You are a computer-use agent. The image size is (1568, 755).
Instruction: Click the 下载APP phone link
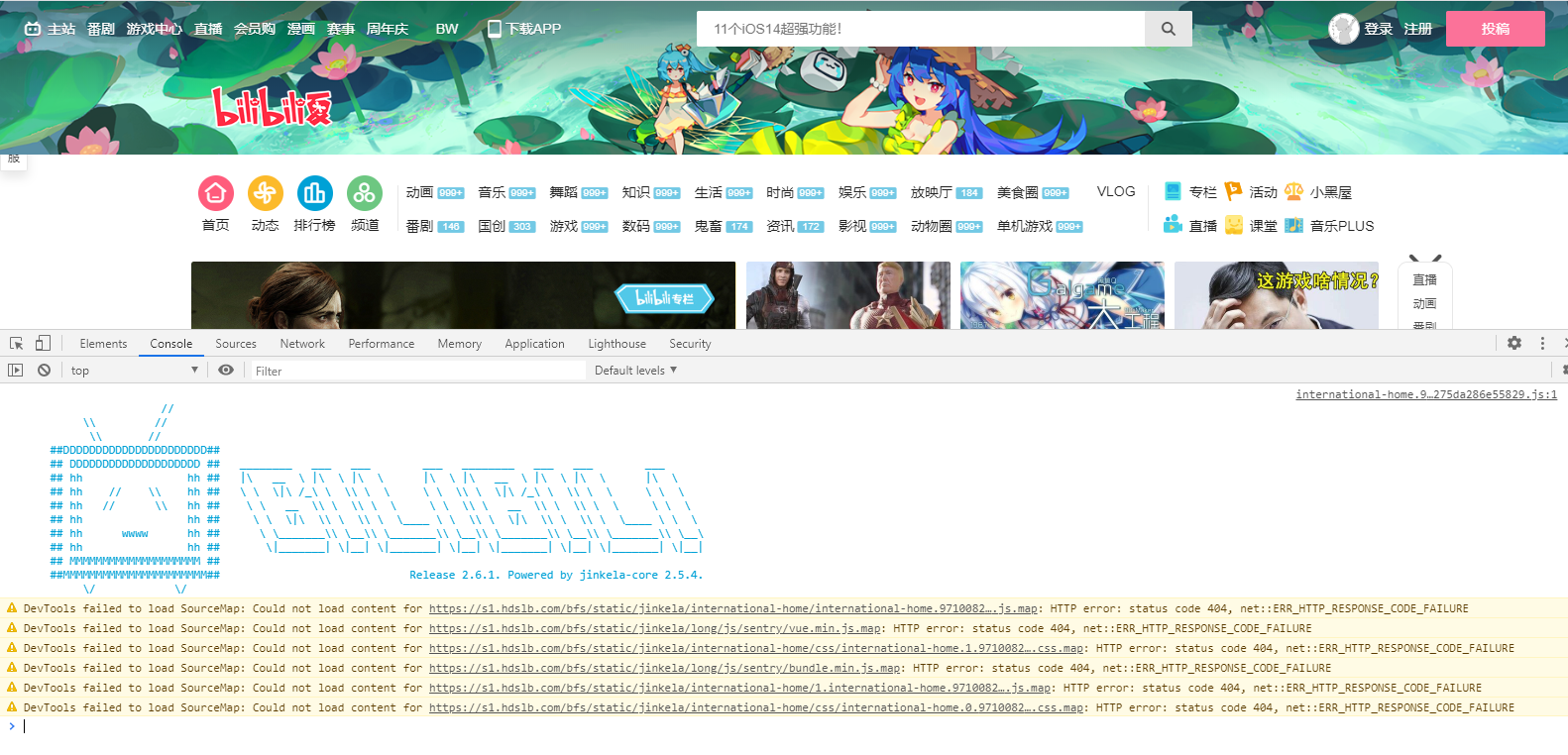[x=524, y=29]
